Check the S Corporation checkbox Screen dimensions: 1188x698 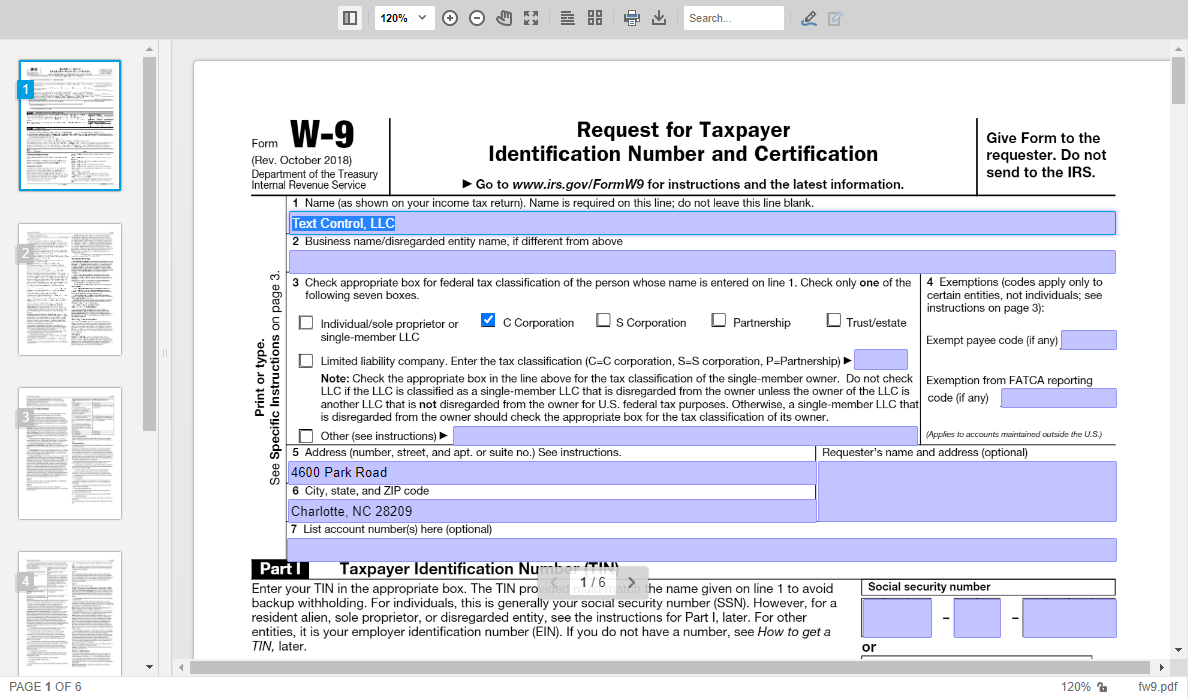pos(603,321)
